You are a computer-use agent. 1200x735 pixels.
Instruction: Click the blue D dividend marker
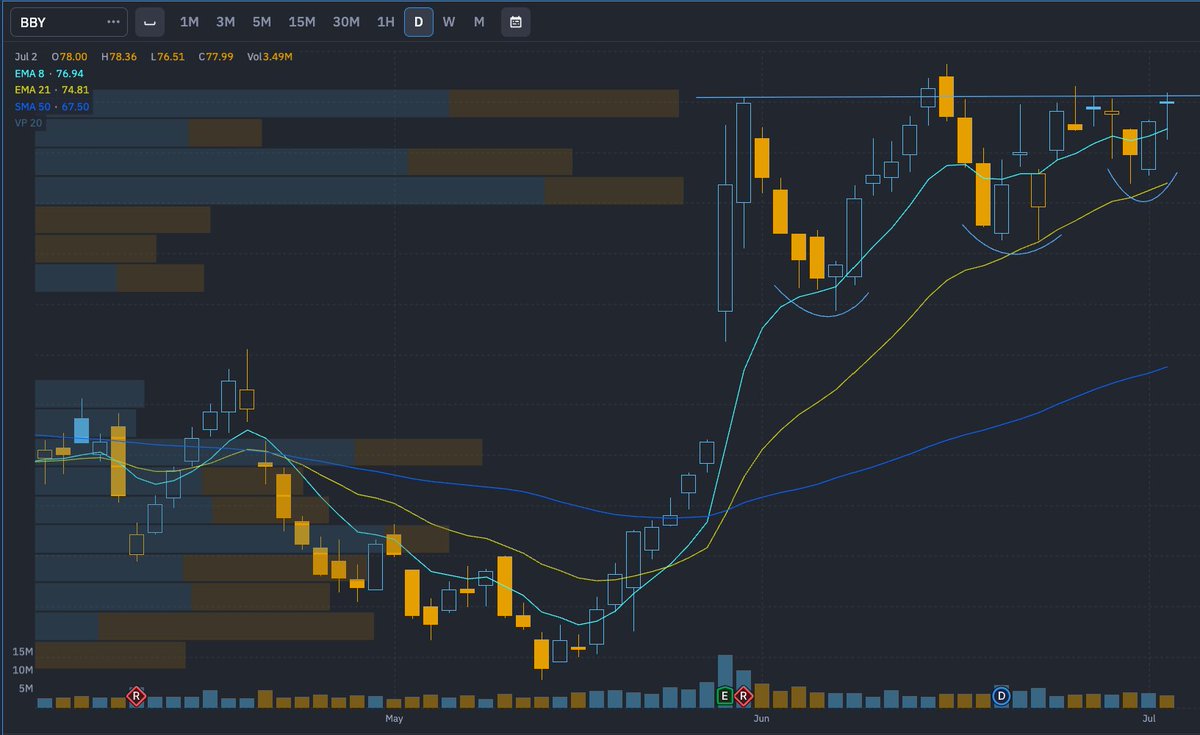[x=1001, y=695]
